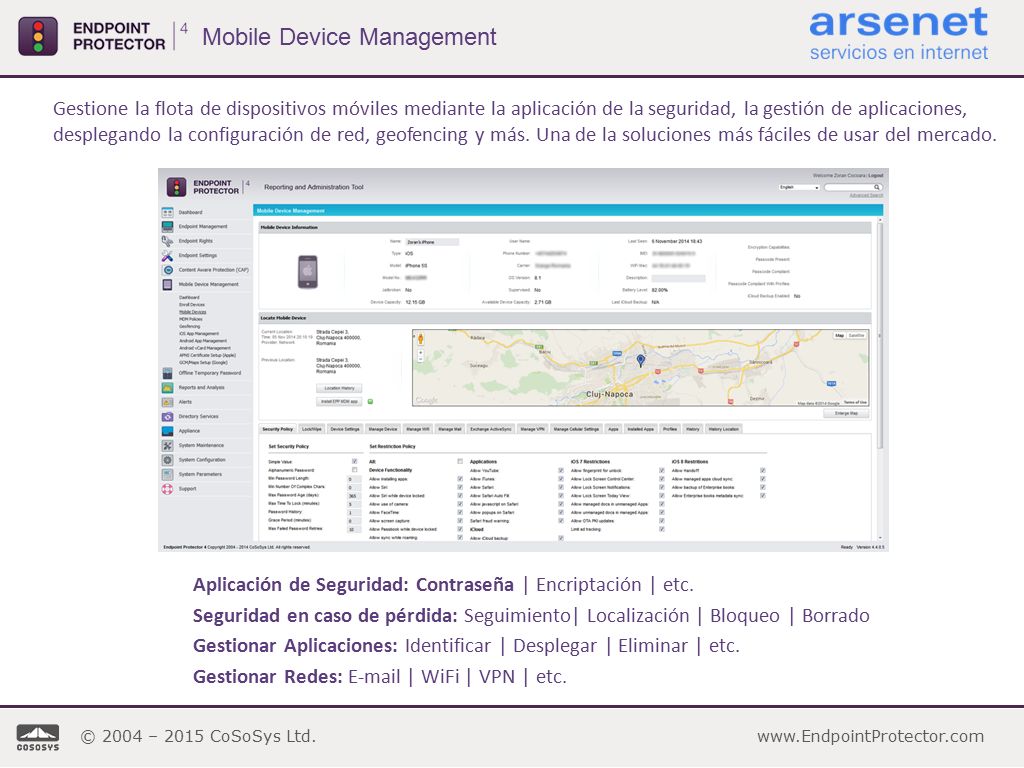Collapse Mobile Device Management menu
The image size is (1024, 768).
[x=208, y=285]
